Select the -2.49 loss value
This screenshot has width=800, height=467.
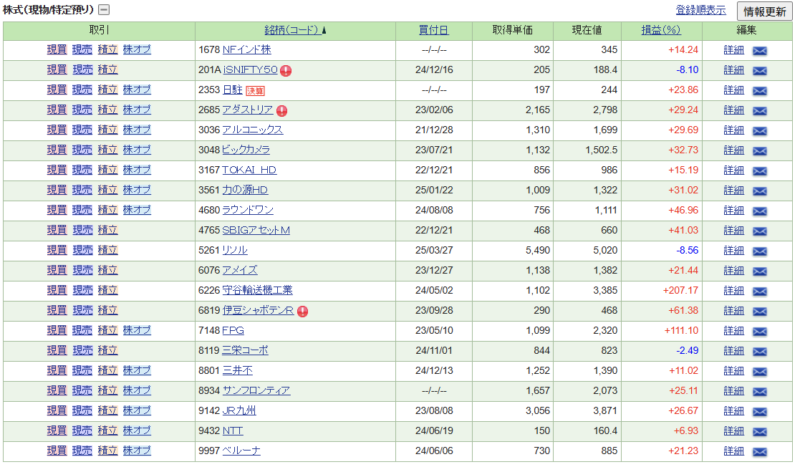click(x=687, y=351)
